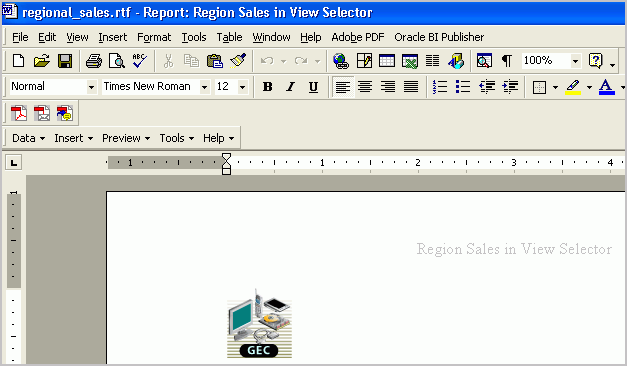
Task: Open the File menu
Action: pyautogui.click(x=20, y=37)
